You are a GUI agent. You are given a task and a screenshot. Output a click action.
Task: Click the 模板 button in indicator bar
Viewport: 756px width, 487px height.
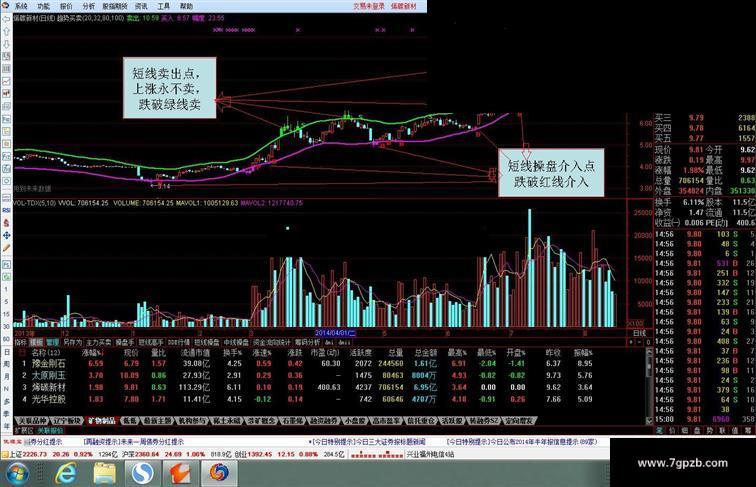[x=37, y=342]
